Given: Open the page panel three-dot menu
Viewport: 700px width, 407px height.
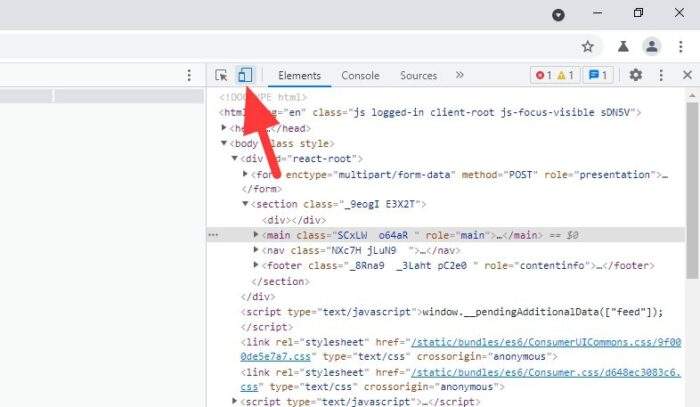Looking at the screenshot, I should pyautogui.click(x=189, y=75).
